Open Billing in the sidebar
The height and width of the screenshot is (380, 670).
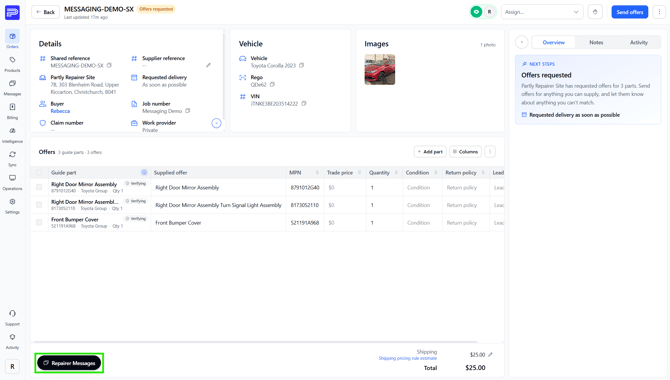[12, 111]
